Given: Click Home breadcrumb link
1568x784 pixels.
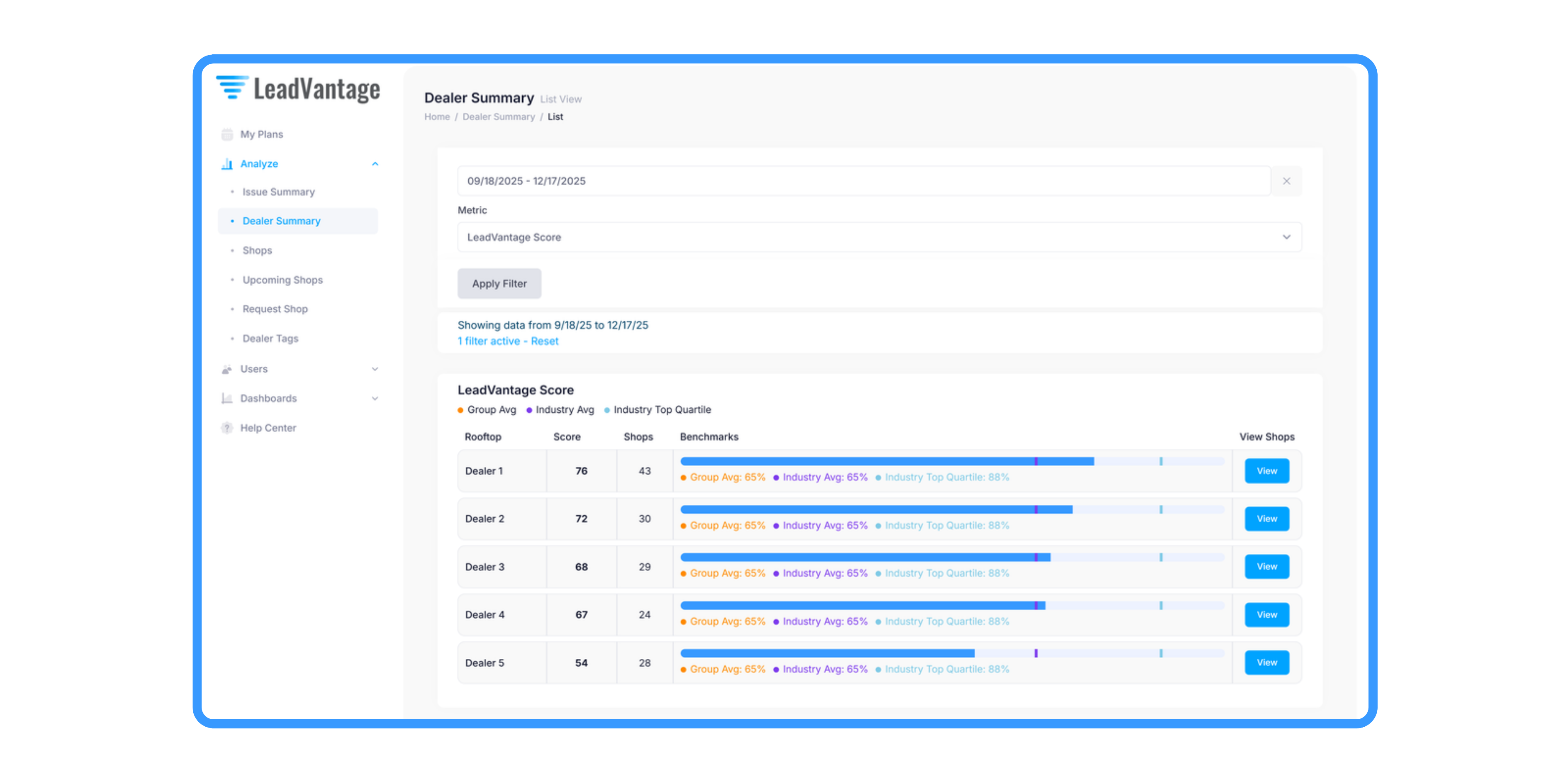Looking at the screenshot, I should 436,117.
